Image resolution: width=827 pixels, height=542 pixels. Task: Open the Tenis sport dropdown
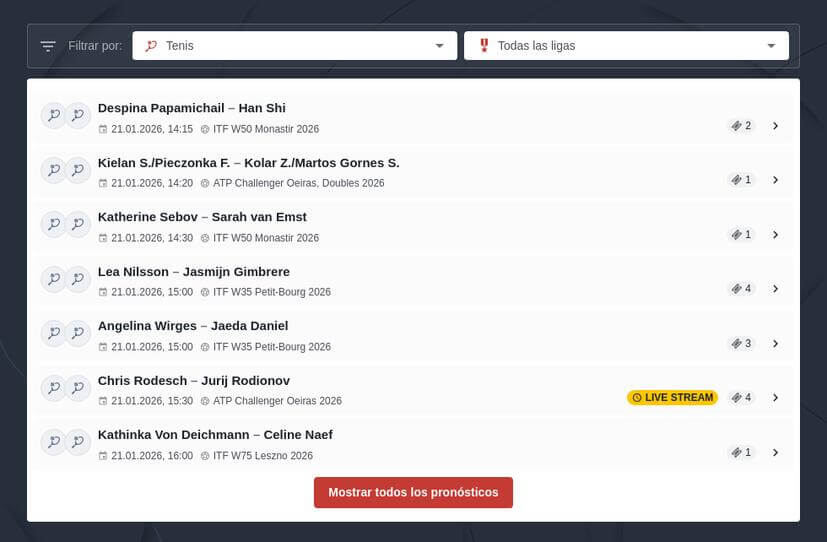[x=294, y=46]
